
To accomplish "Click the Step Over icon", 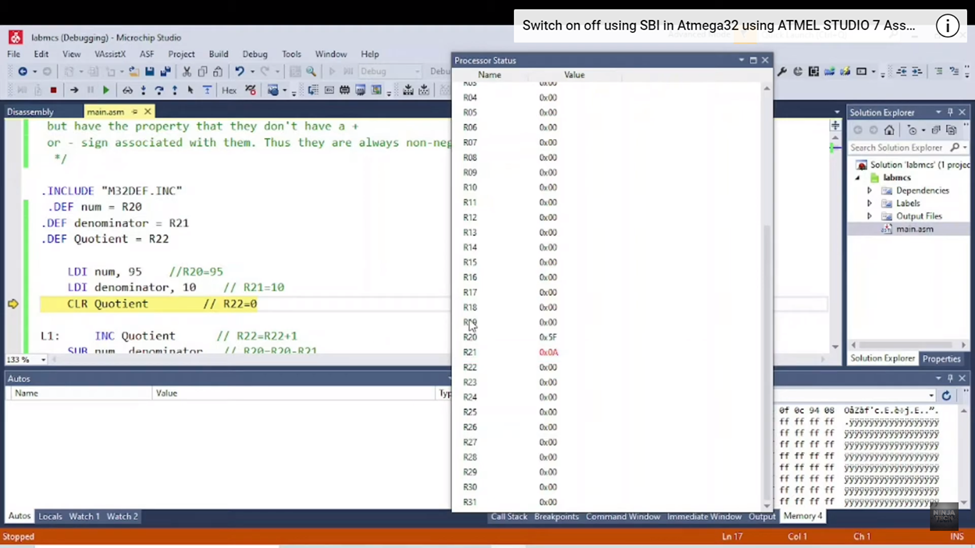I will point(159,90).
